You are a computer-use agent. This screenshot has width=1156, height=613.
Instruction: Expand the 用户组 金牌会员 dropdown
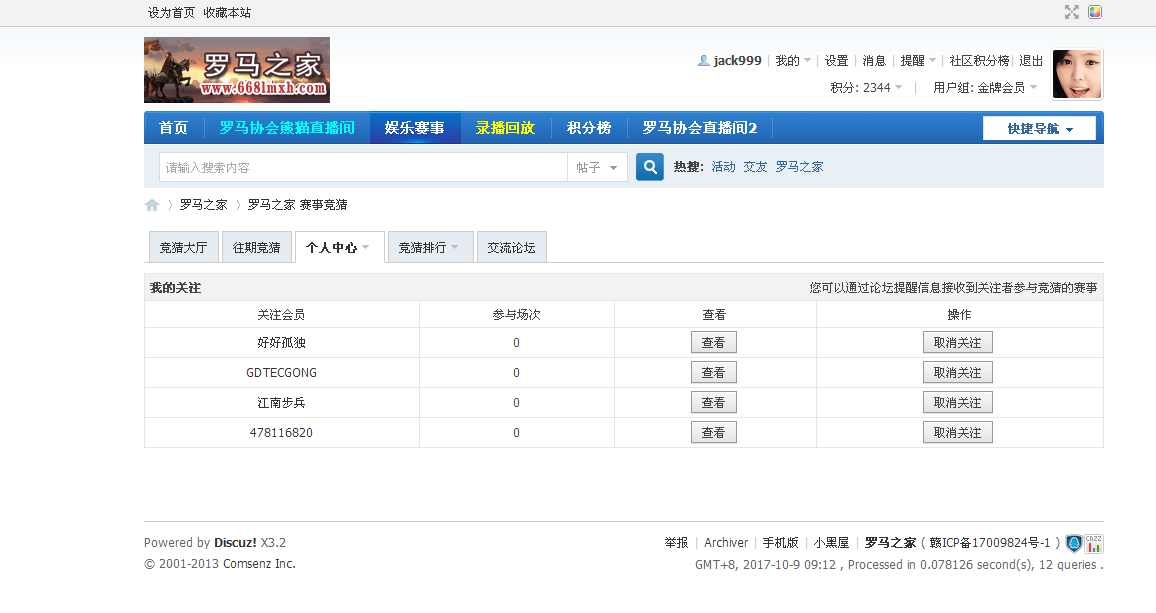(x=985, y=88)
